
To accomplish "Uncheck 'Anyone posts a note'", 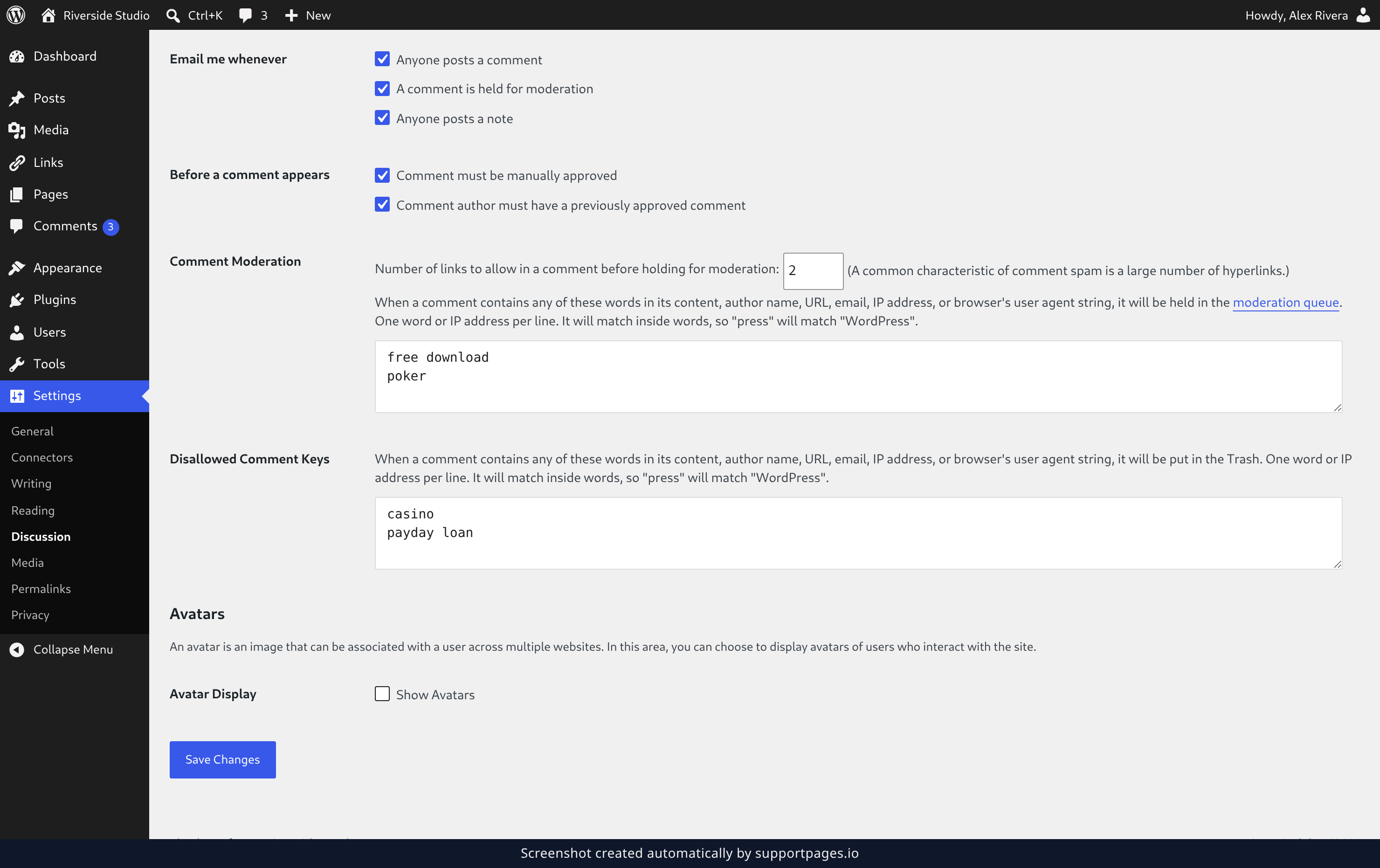I will pos(382,117).
